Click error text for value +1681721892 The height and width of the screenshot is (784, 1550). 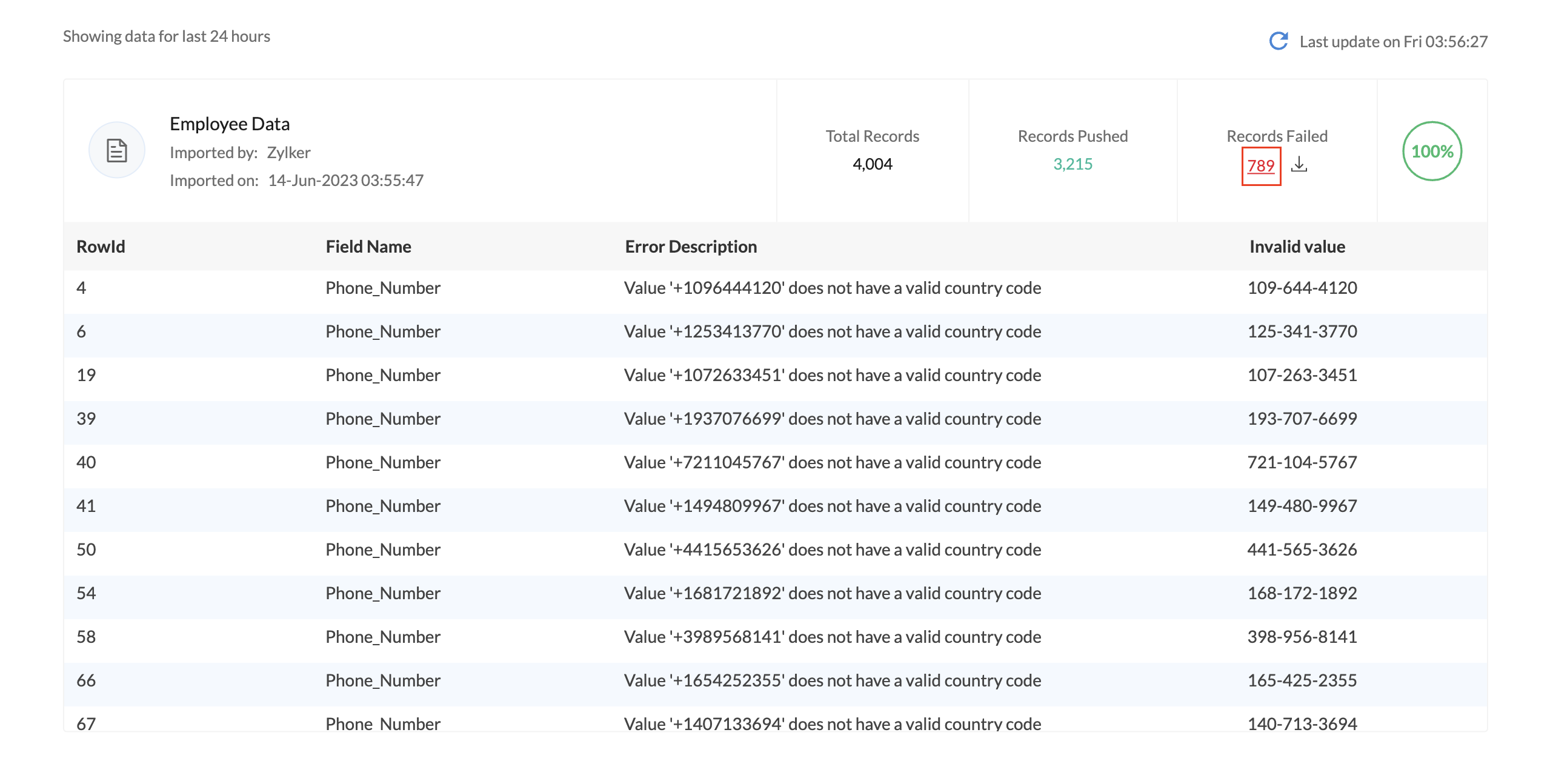832,593
